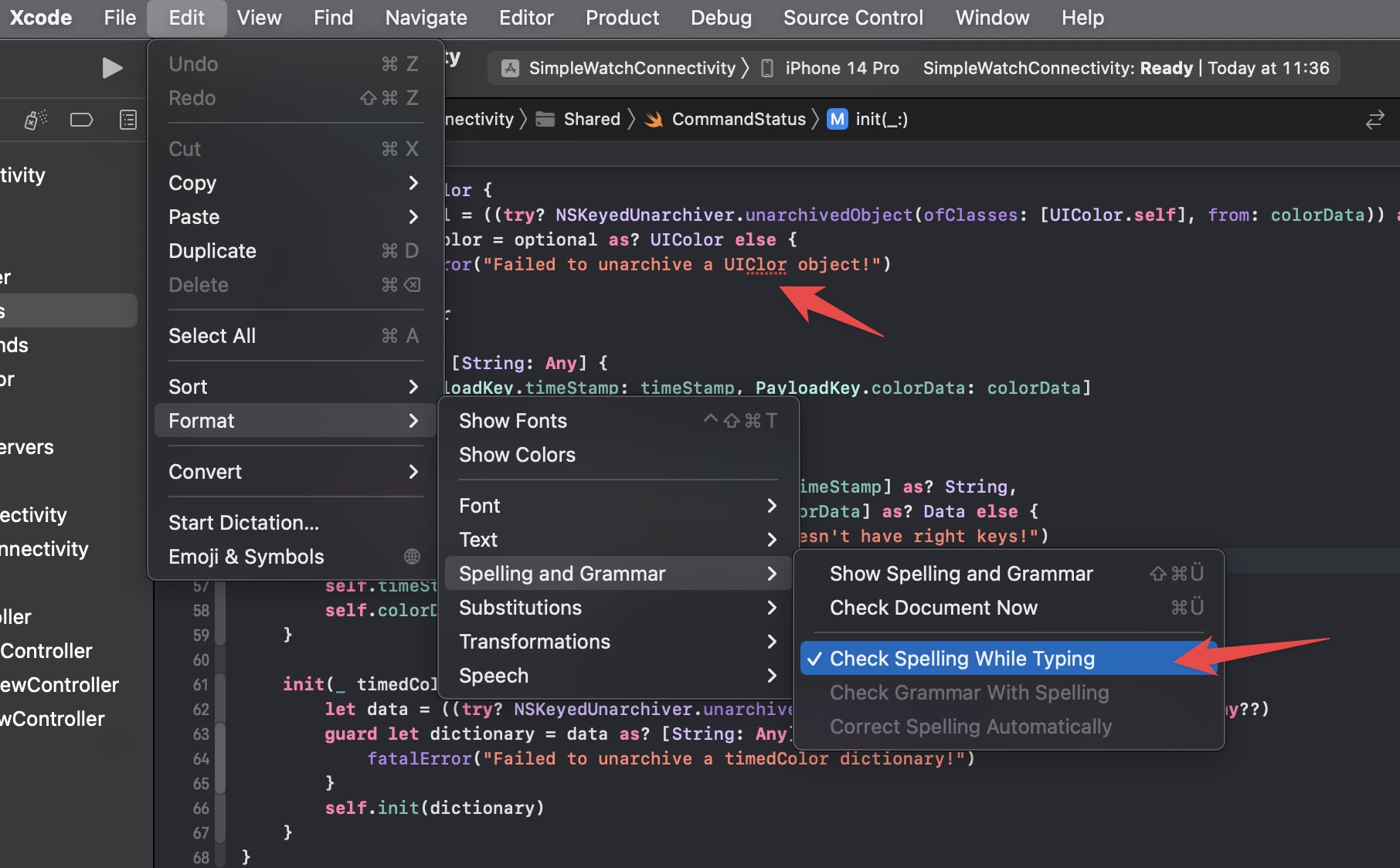Screen dimensions: 1400x868
Task: Expand the Copy submenu
Action: coord(294,182)
